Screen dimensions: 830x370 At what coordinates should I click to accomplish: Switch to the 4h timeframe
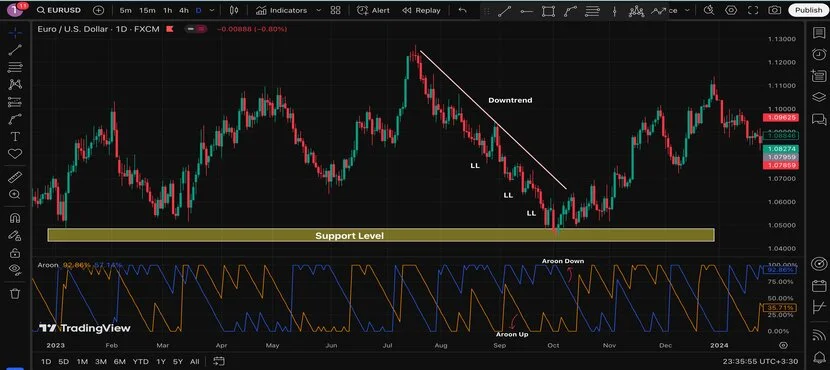coord(184,10)
